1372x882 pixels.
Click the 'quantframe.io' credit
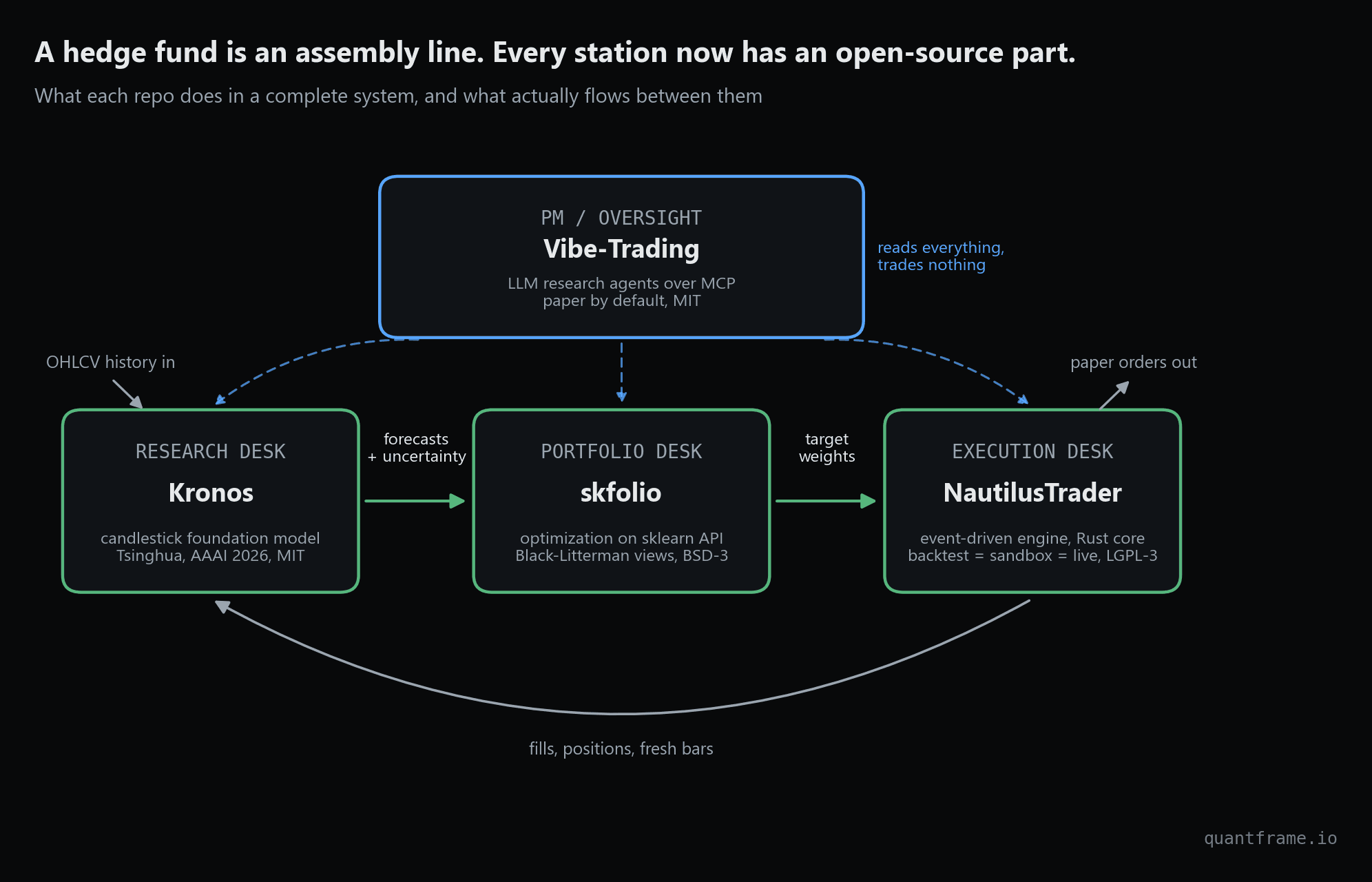coord(1271,838)
